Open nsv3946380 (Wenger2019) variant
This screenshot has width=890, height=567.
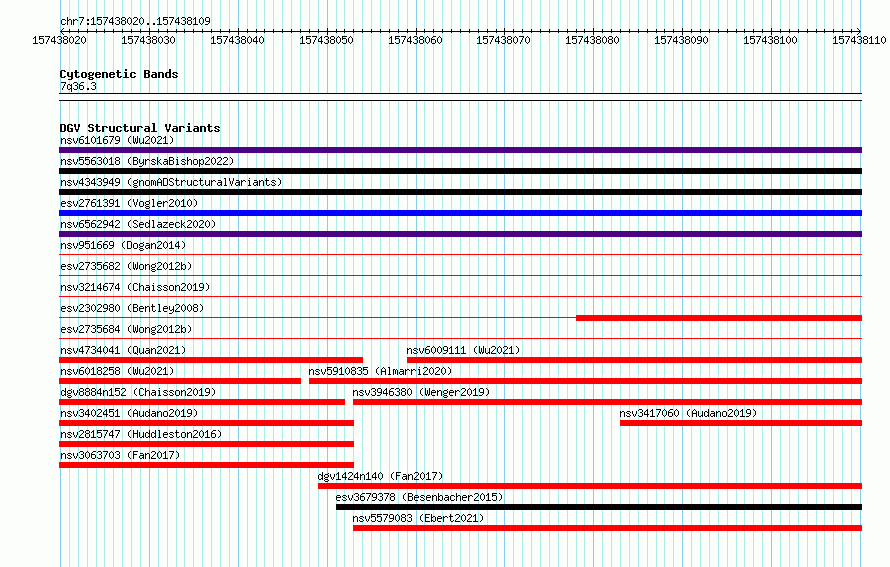[x=421, y=392]
